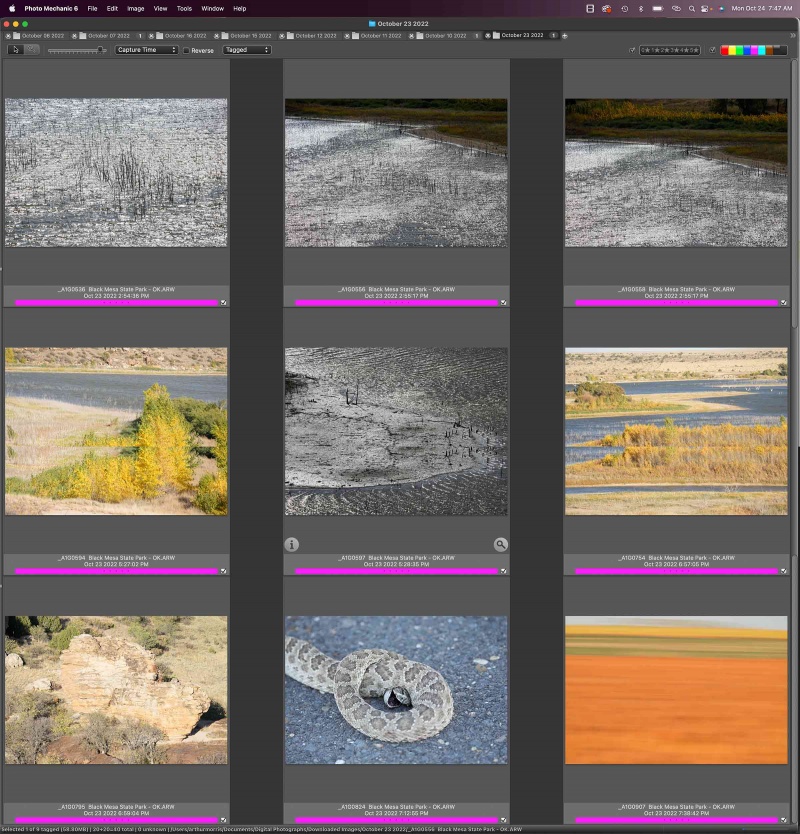Filter by the magenta color class swatch
This screenshot has width=800, height=834.
click(x=754, y=50)
